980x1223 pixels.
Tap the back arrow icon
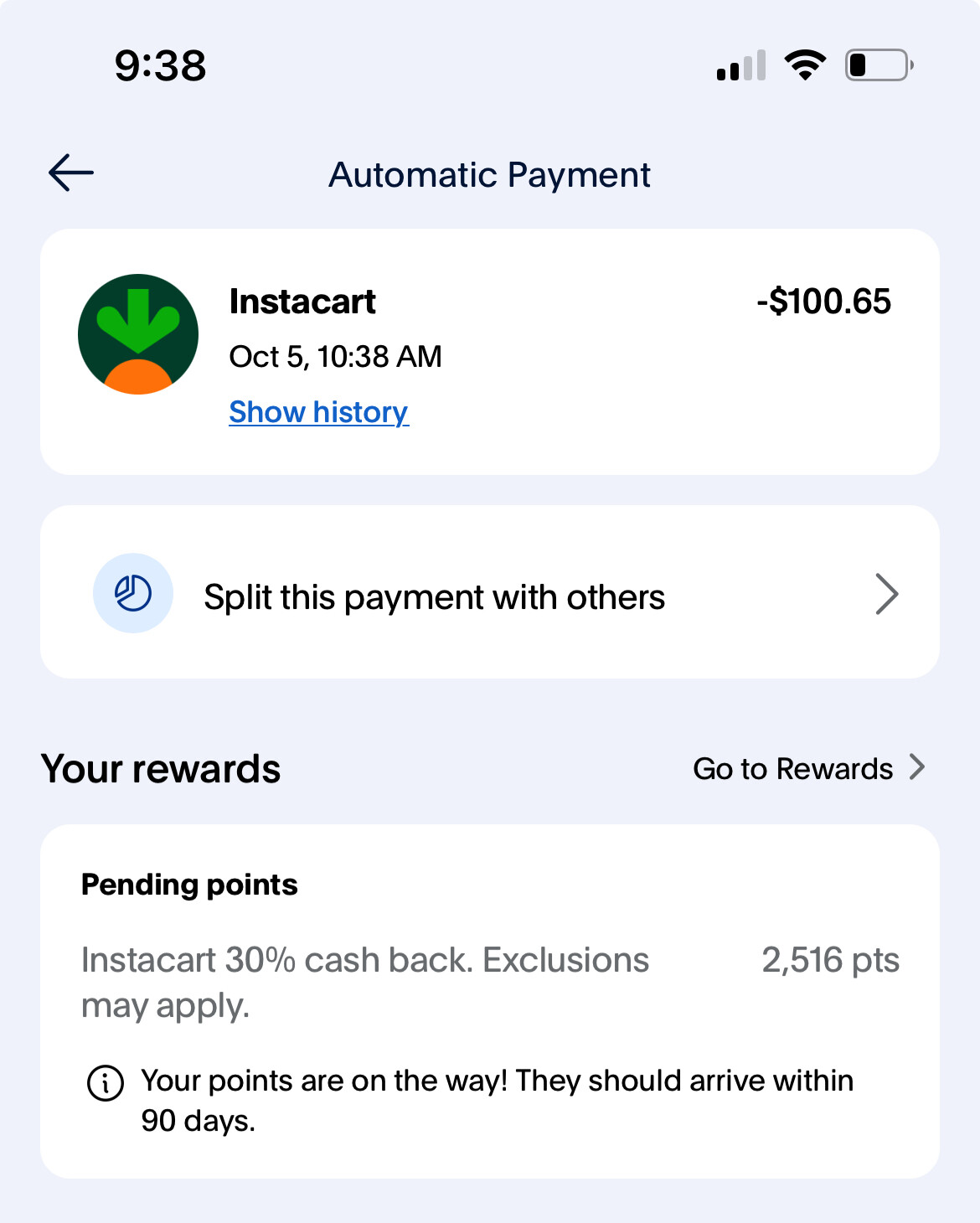(71, 173)
